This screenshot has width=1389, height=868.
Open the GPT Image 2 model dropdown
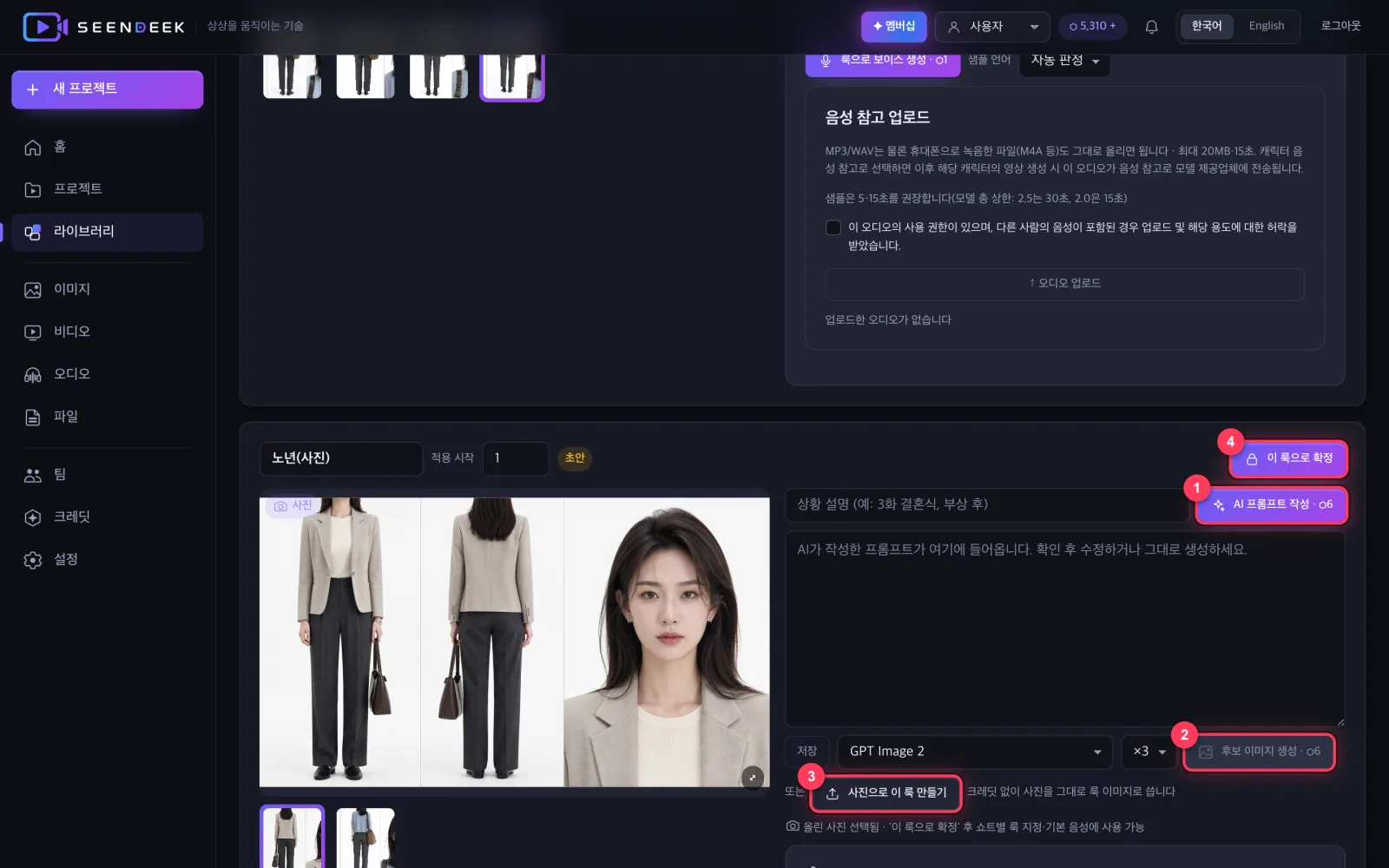974,752
